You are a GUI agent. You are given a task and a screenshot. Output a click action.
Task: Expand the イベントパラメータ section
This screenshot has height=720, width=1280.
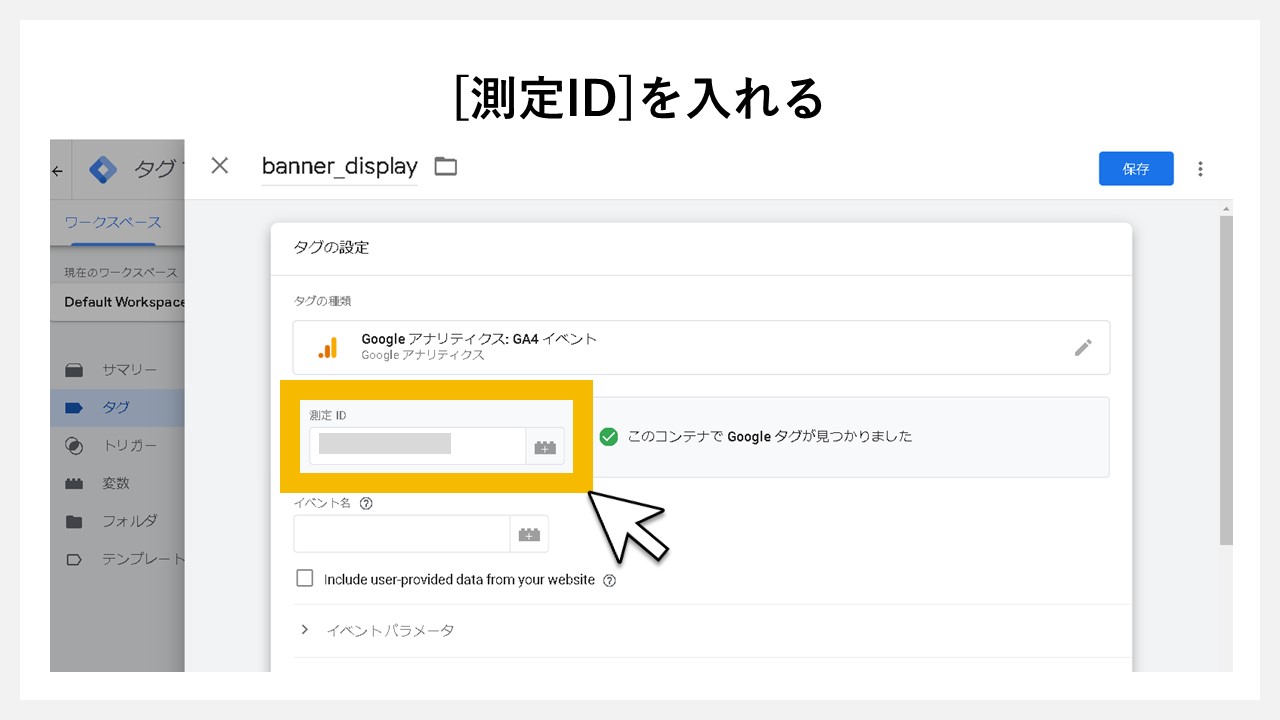(x=305, y=630)
